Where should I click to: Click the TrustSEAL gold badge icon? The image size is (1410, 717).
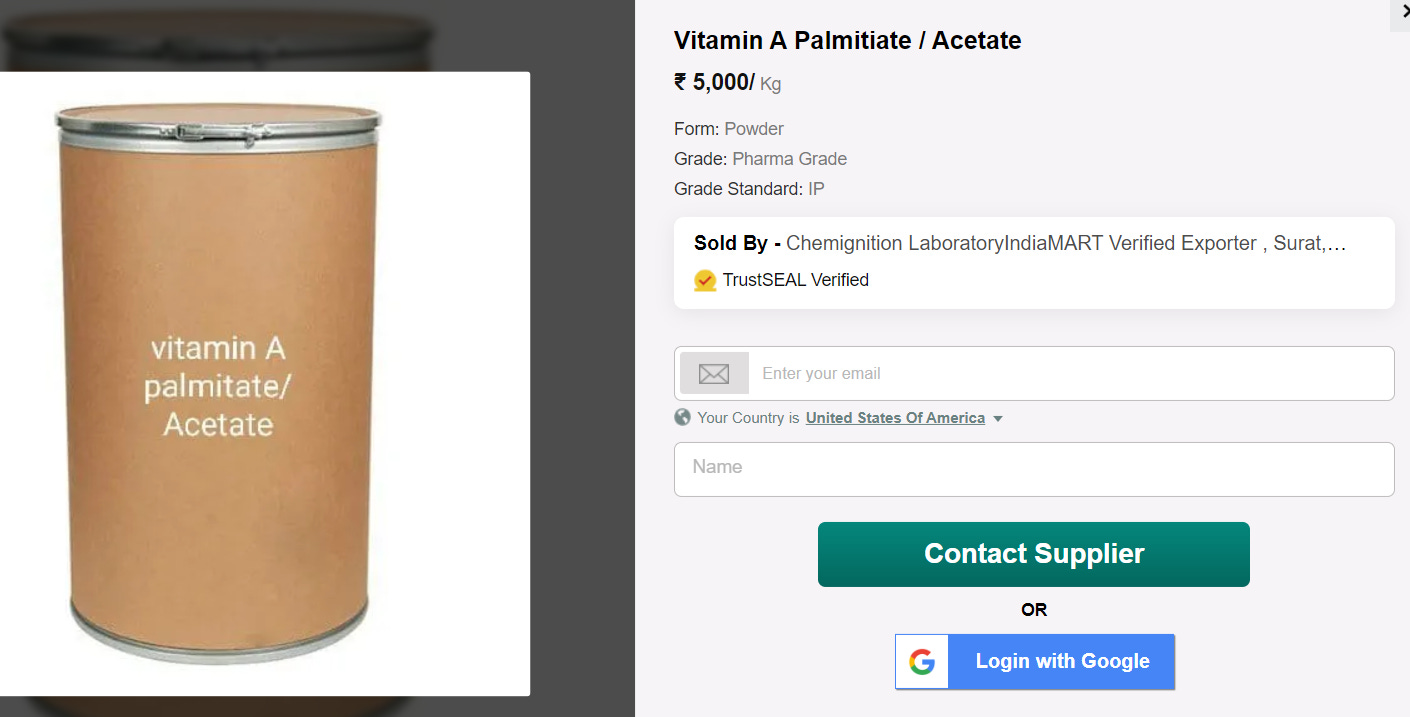click(705, 280)
